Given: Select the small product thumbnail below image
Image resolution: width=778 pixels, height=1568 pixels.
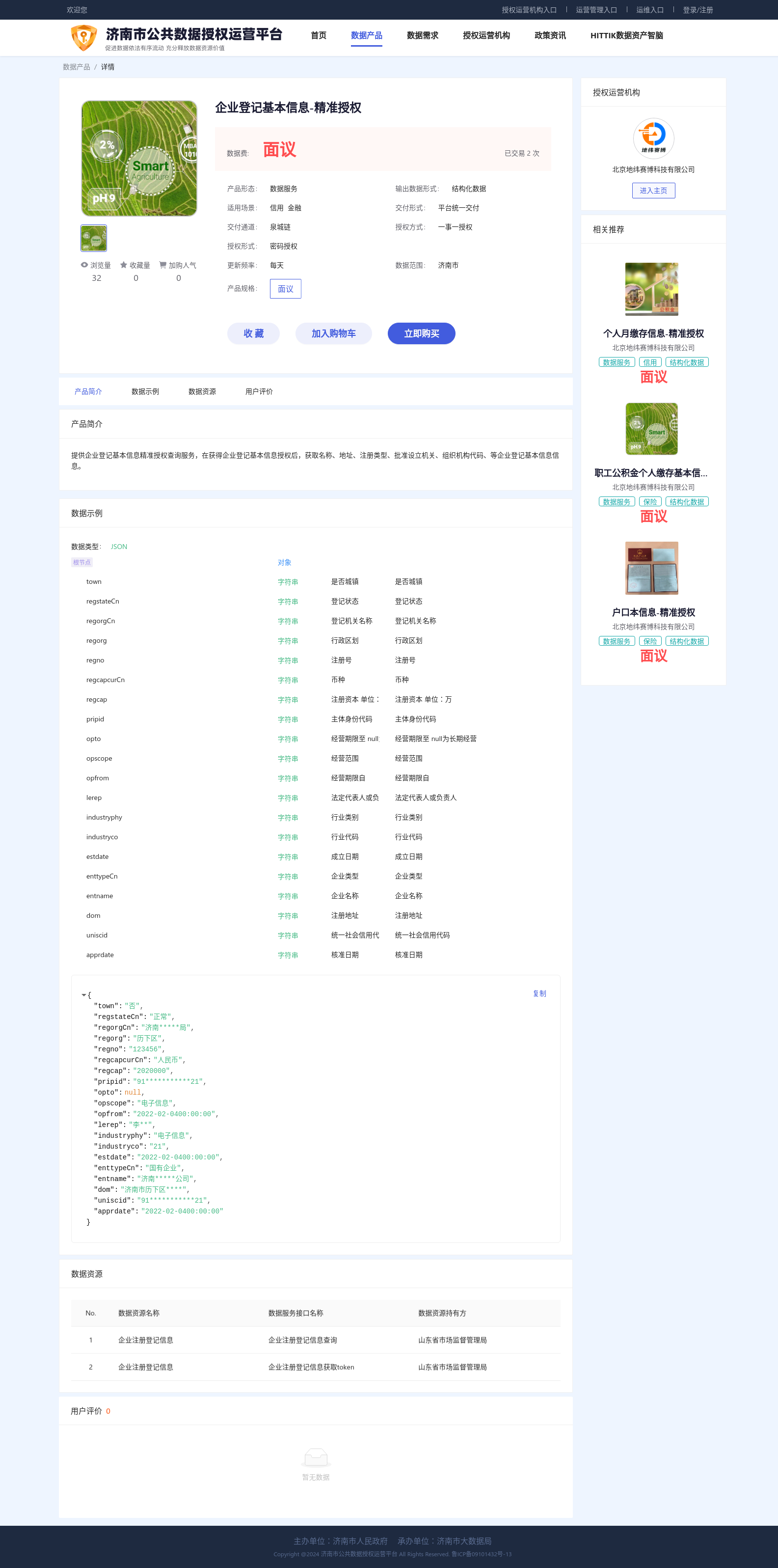Looking at the screenshot, I should [x=94, y=238].
